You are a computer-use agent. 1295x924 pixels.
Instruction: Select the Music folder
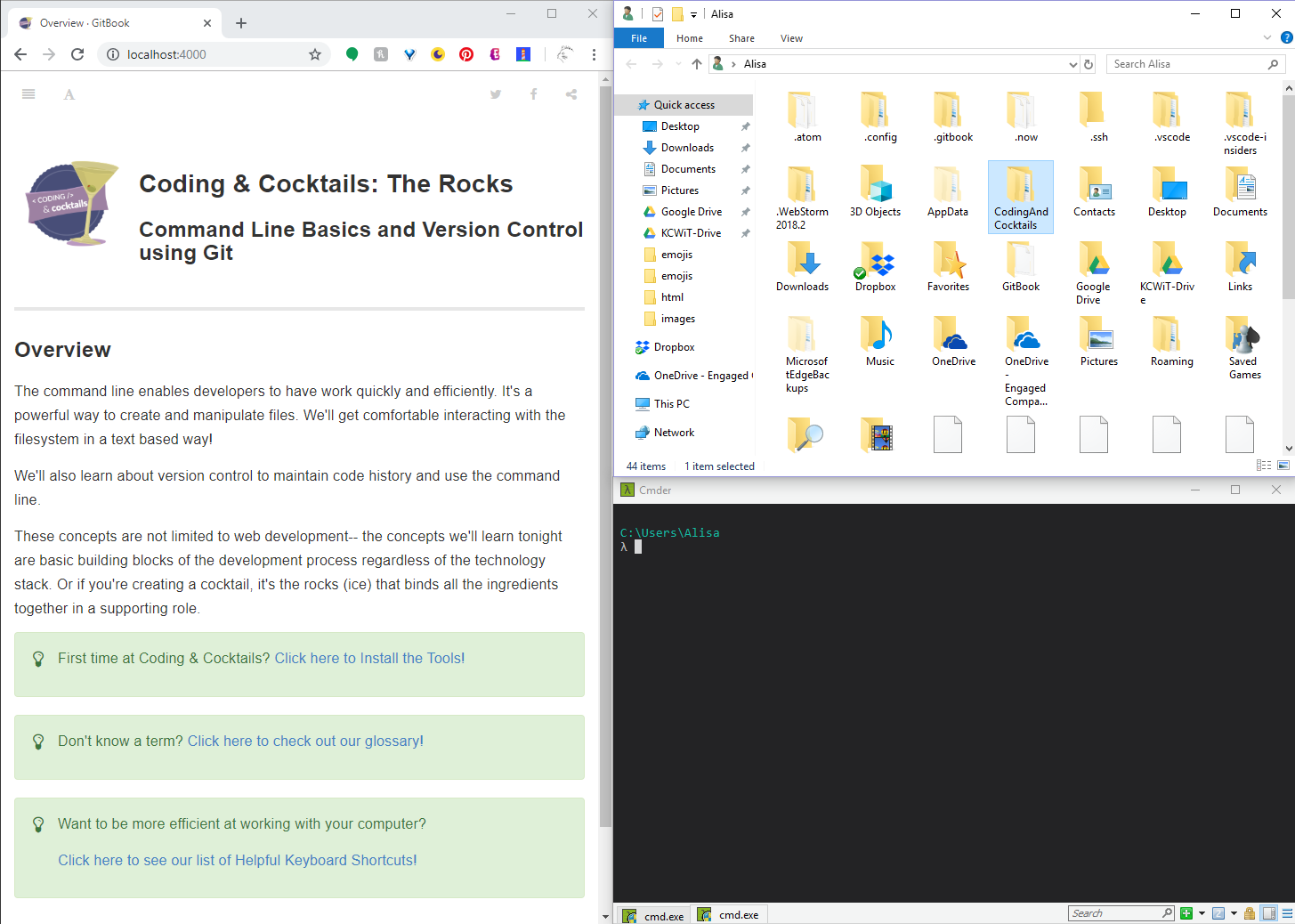pos(880,341)
